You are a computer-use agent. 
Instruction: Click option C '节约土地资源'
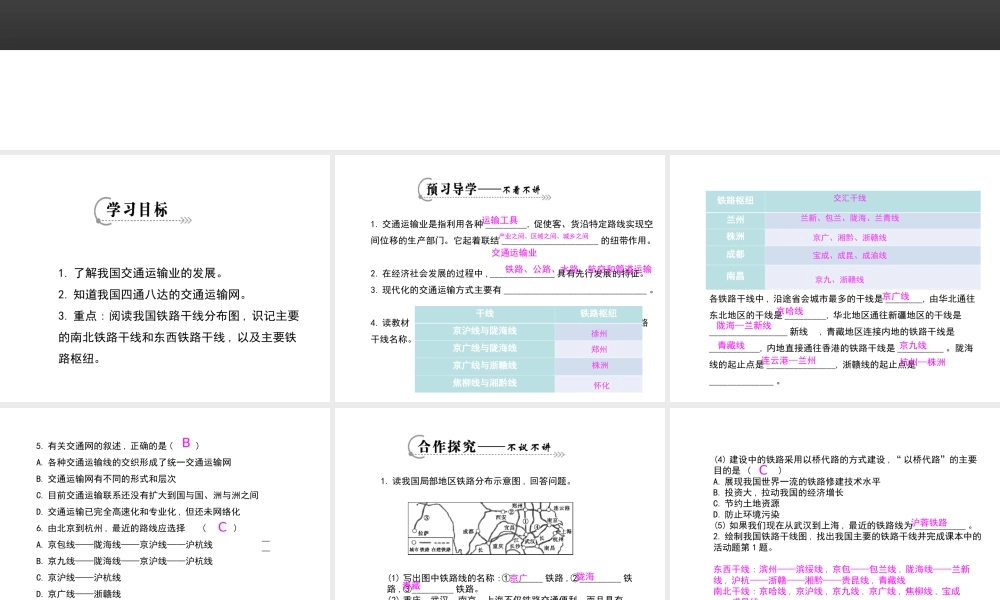click(x=746, y=504)
